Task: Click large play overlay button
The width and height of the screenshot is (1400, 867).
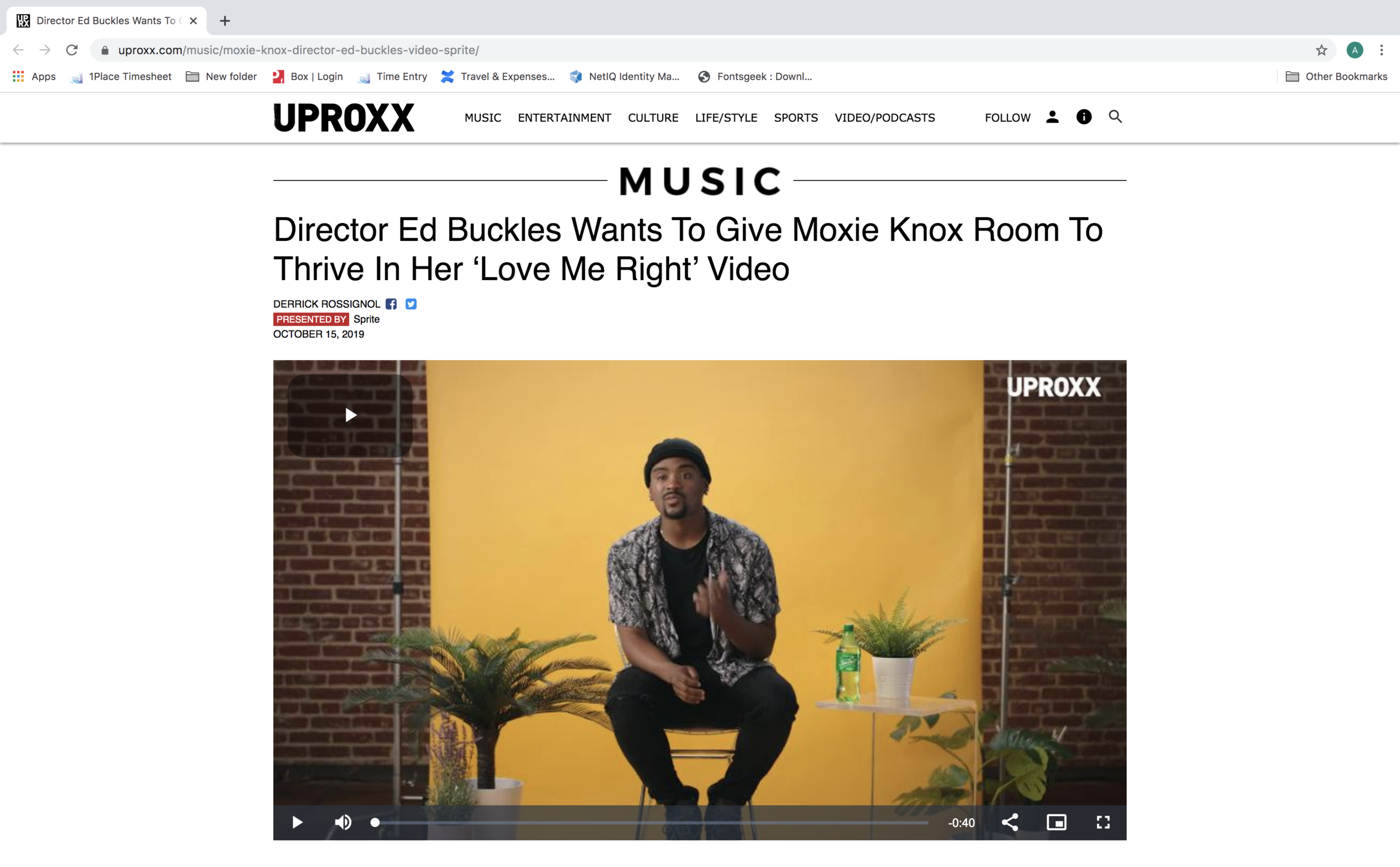Action: click(349, 415)
